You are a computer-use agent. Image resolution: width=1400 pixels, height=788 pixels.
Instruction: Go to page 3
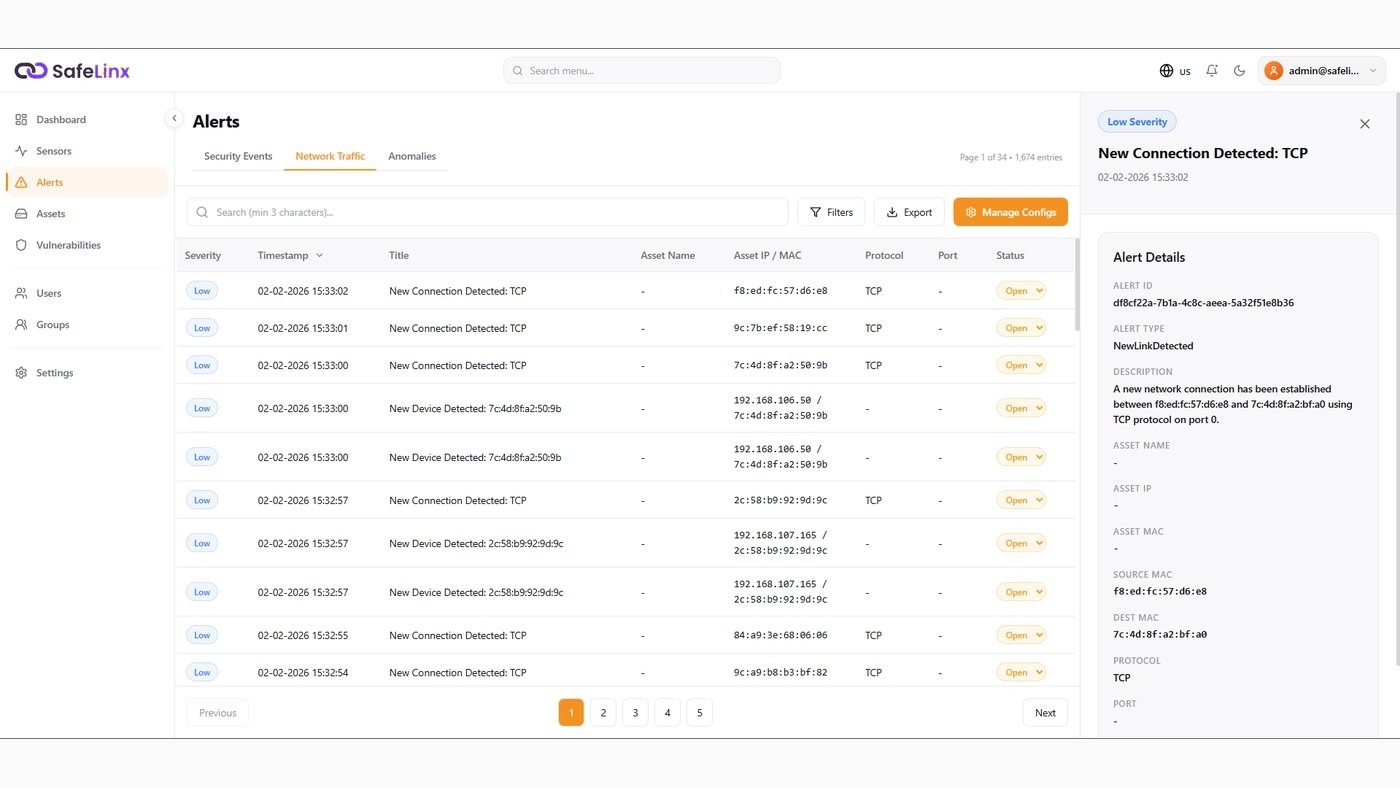pos(635,712)
